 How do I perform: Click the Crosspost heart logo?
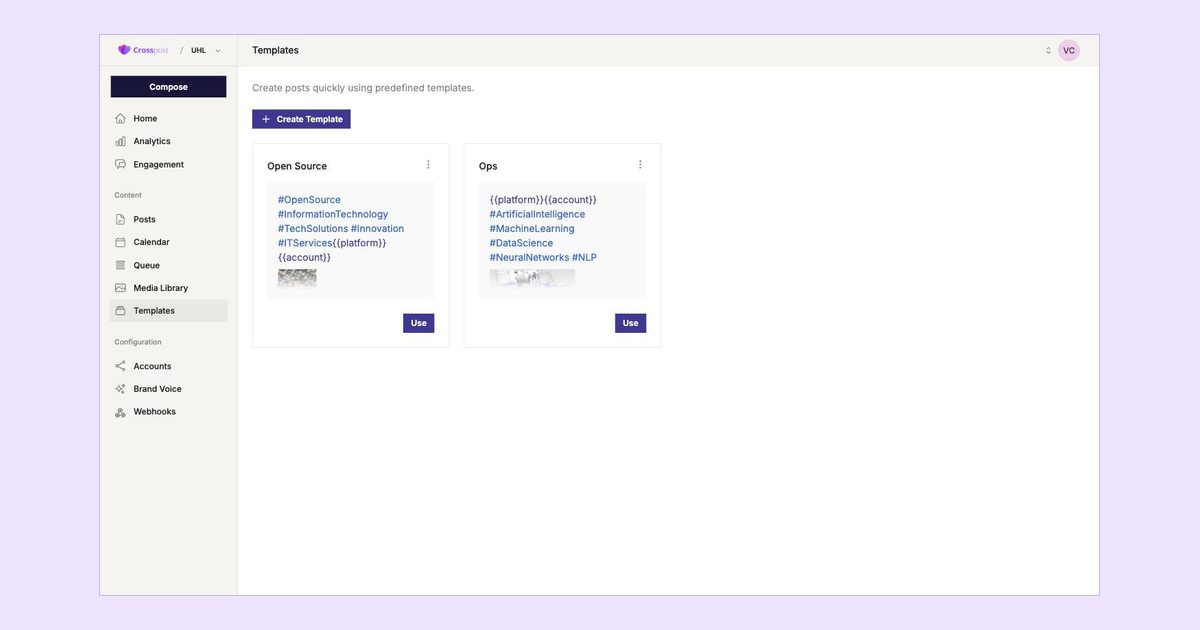point(124,50)
